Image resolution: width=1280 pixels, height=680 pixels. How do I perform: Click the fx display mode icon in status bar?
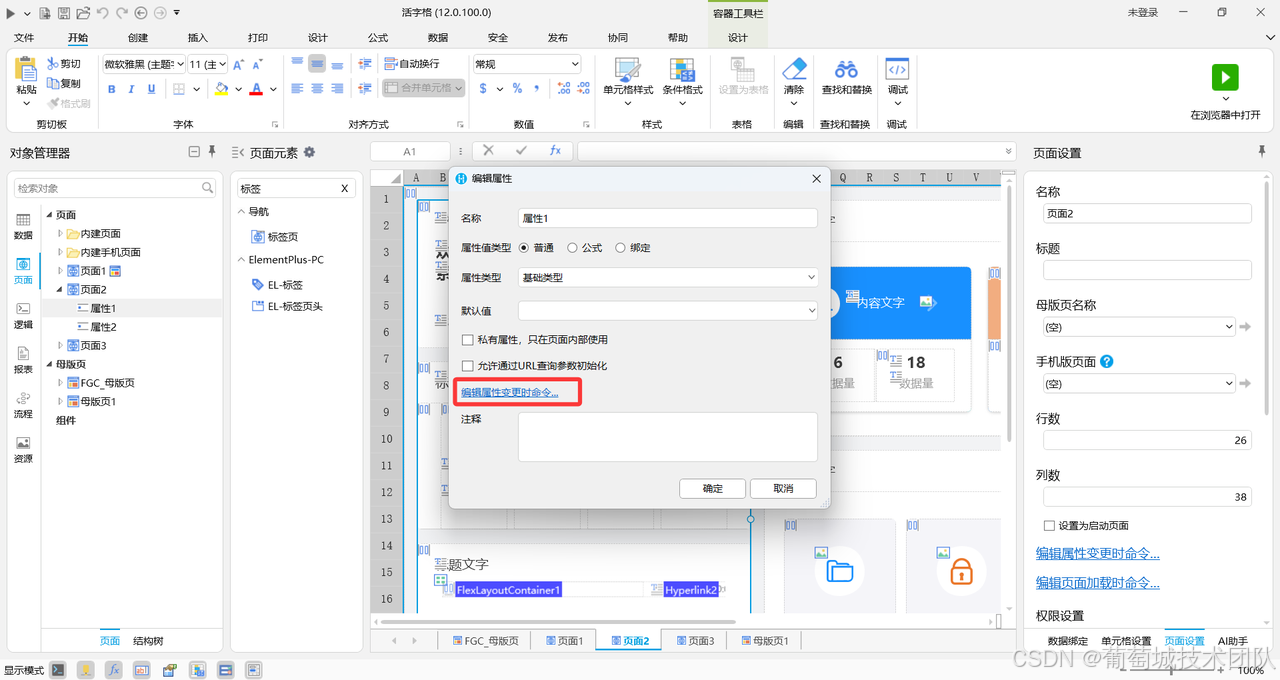pos(114,670)
